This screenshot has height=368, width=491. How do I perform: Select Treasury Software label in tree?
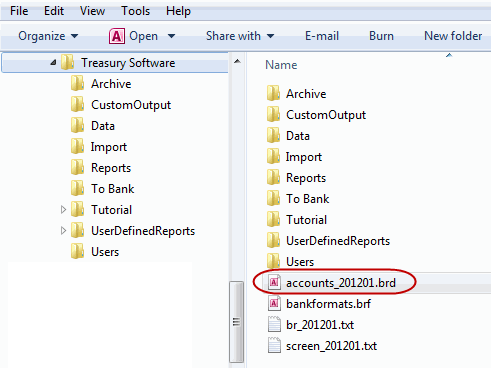(128, 63)
